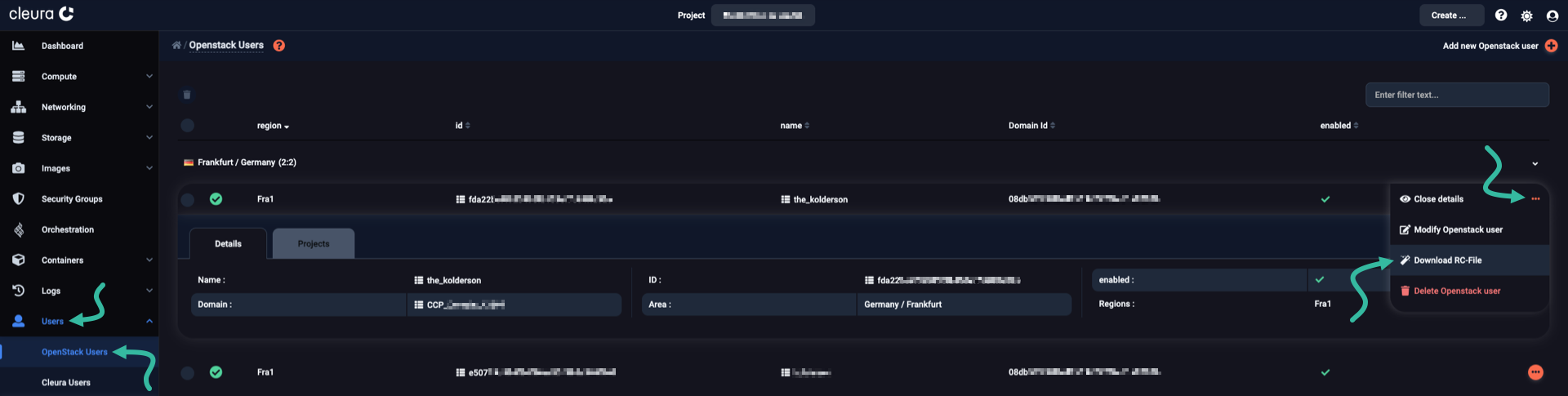Screen dimensions: 1568x396
Task: Click the copy icon beside e507 id
Action: 461,372
